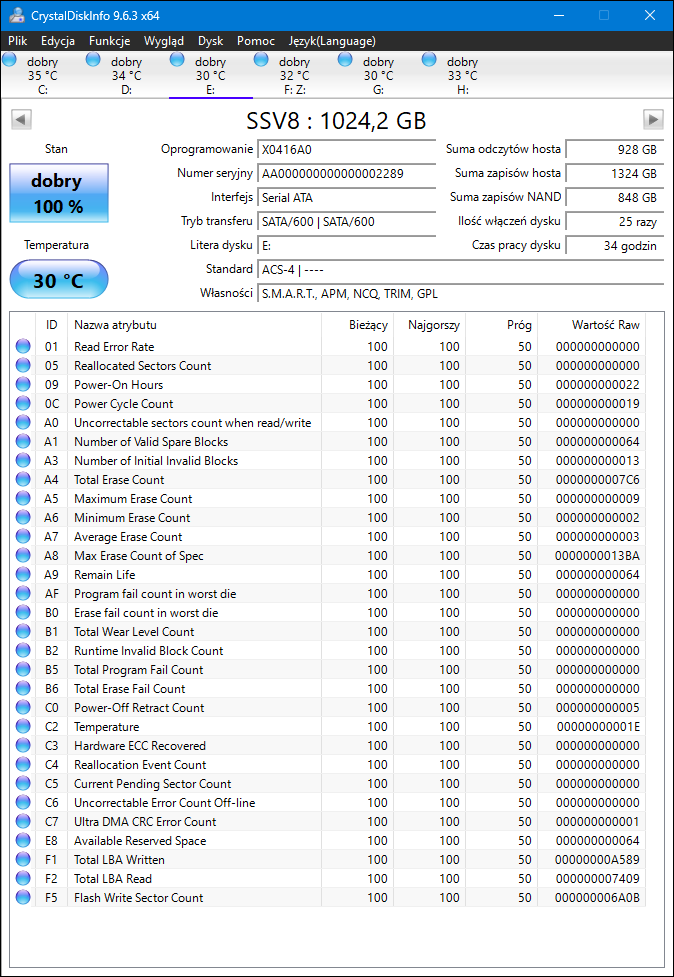674x977 pixels.
Task: Click status orb of Remain Life row
Action: (x=23, y=574)
